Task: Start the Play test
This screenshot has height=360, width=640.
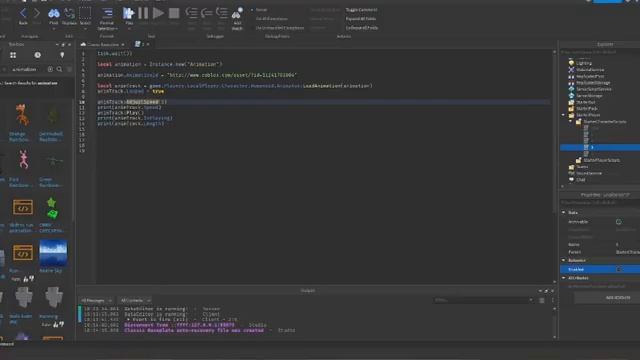Action: [129, 13]
